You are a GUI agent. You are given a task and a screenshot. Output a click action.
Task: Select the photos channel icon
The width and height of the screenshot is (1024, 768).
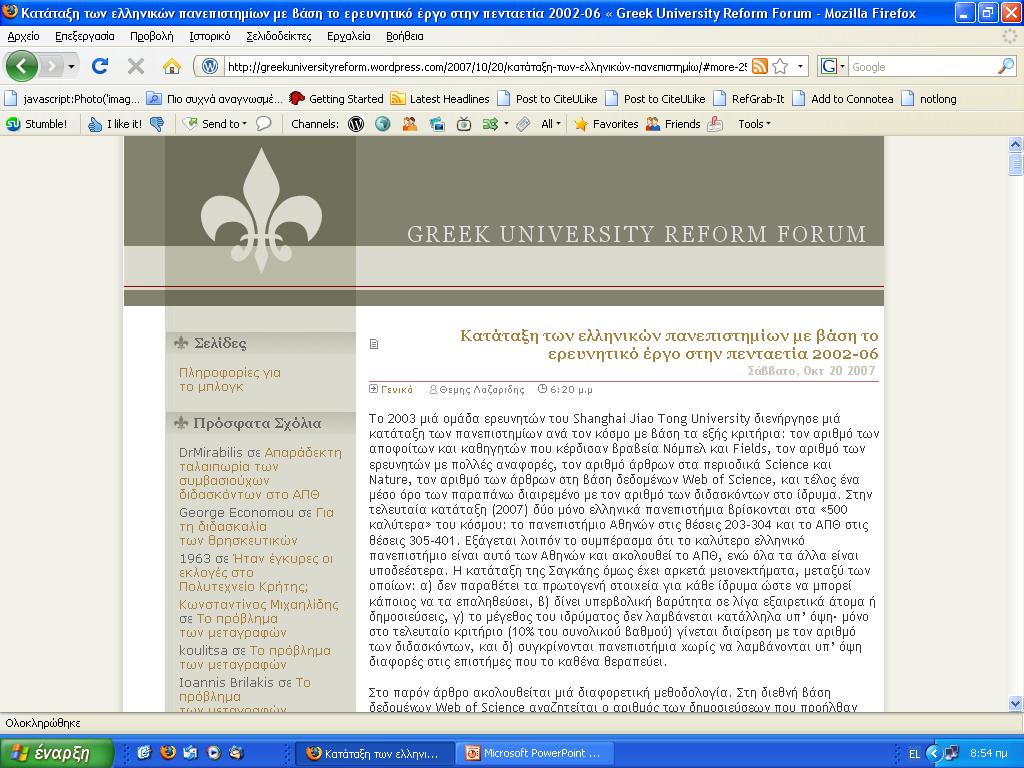click(x=437, y=124)
